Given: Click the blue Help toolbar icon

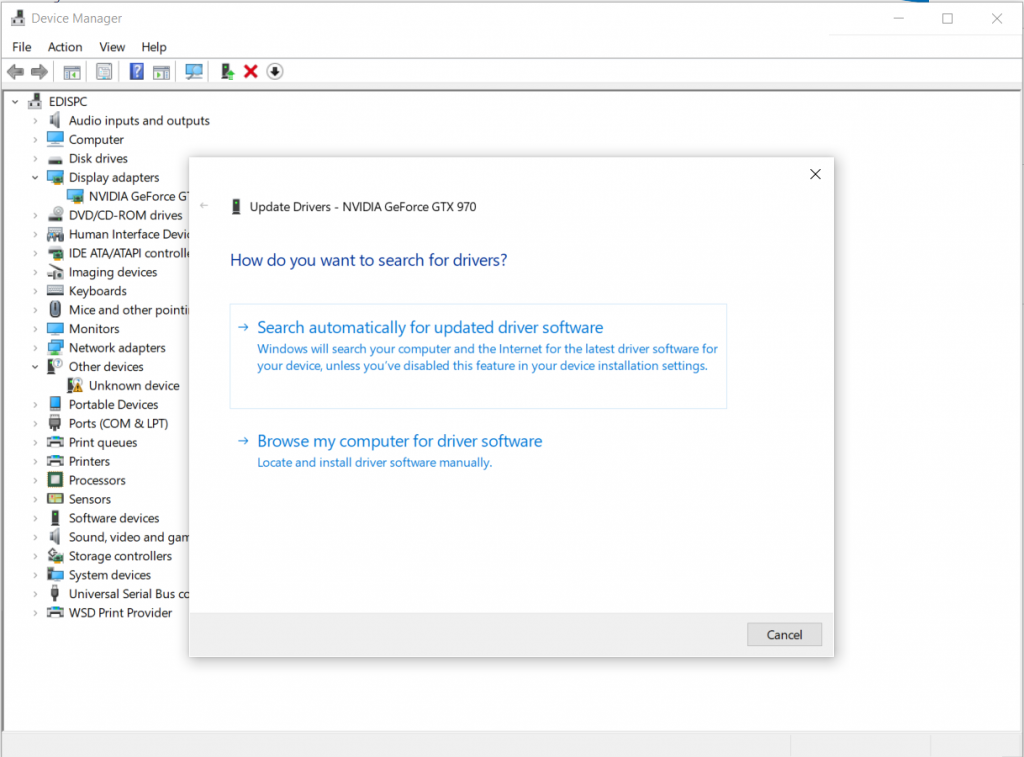Looking at the screenshot, I should (x=136, y=71).
